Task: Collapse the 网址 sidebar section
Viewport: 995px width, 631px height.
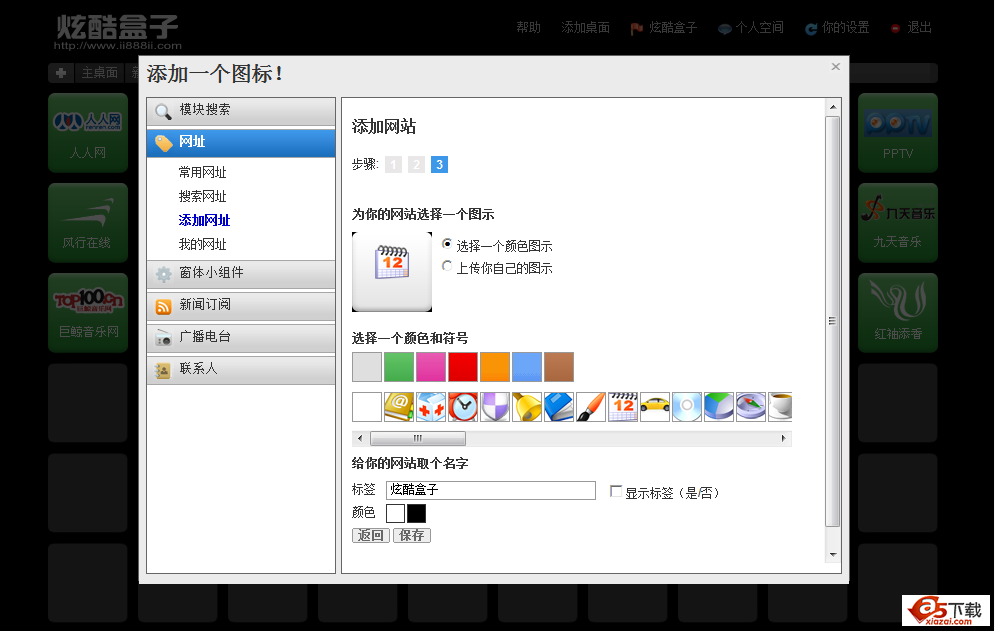Action: coord(241,143)
